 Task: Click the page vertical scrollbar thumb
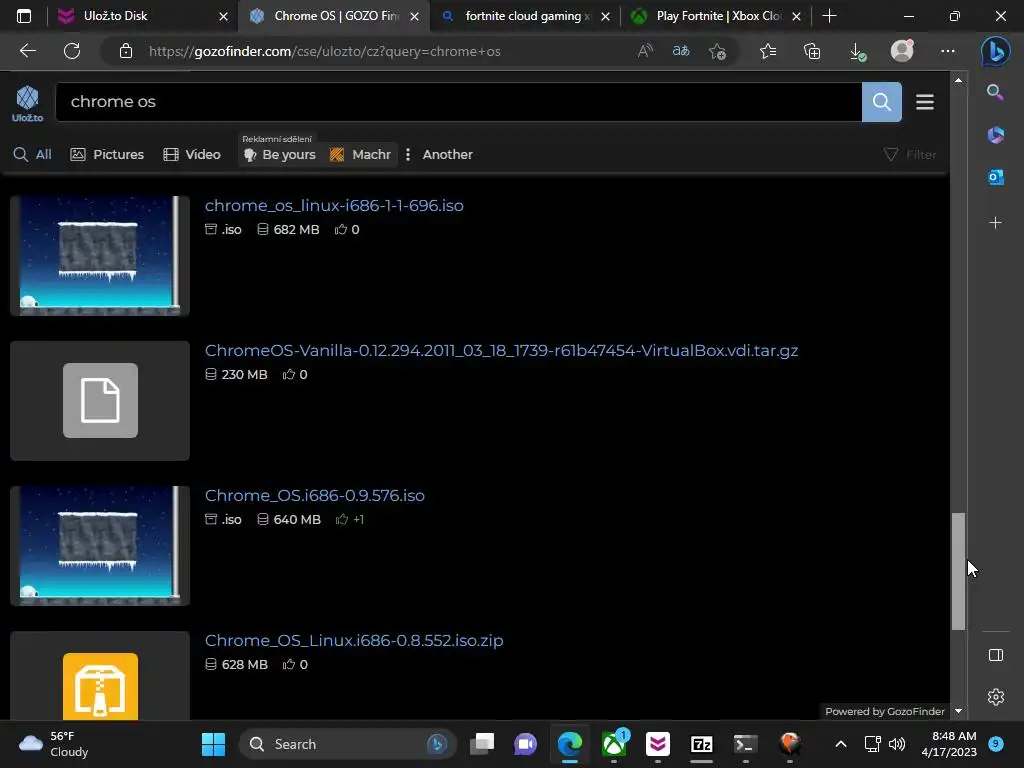[958, 571]
